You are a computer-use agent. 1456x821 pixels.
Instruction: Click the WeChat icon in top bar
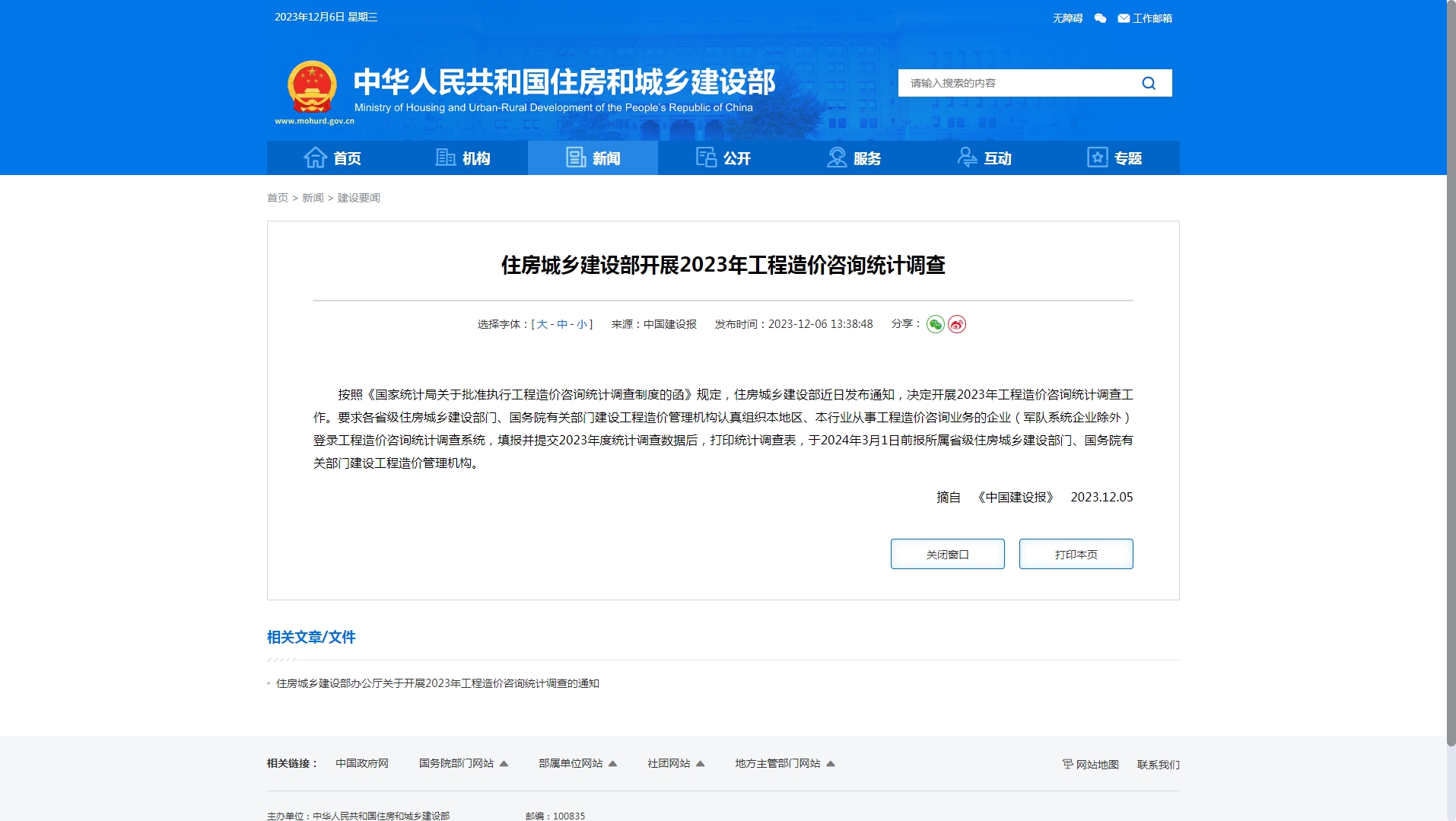click(1100, 18)
